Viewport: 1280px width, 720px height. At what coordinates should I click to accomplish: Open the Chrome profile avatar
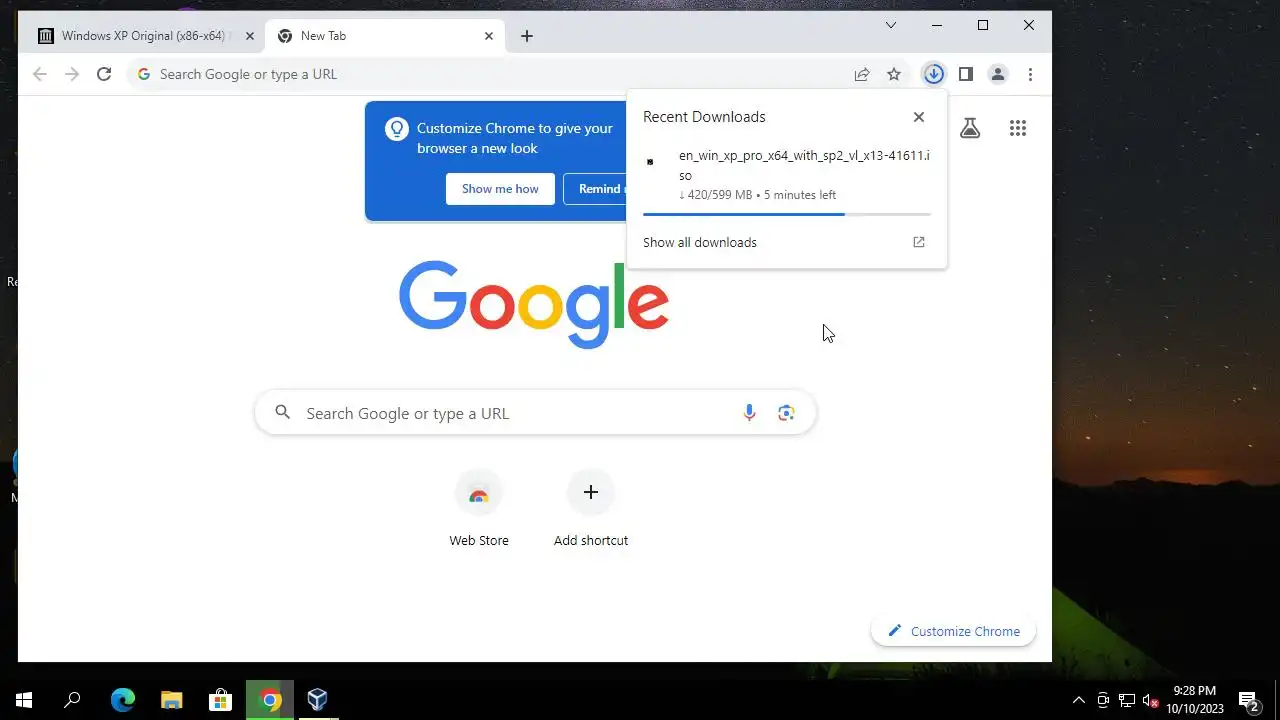click(998, 74)
